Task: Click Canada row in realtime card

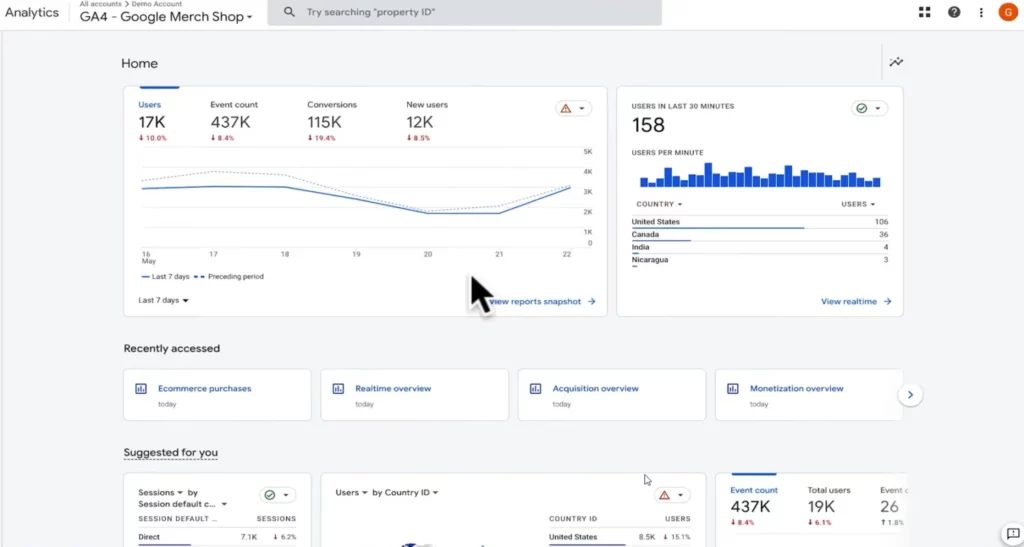Action: pos(760,235)
